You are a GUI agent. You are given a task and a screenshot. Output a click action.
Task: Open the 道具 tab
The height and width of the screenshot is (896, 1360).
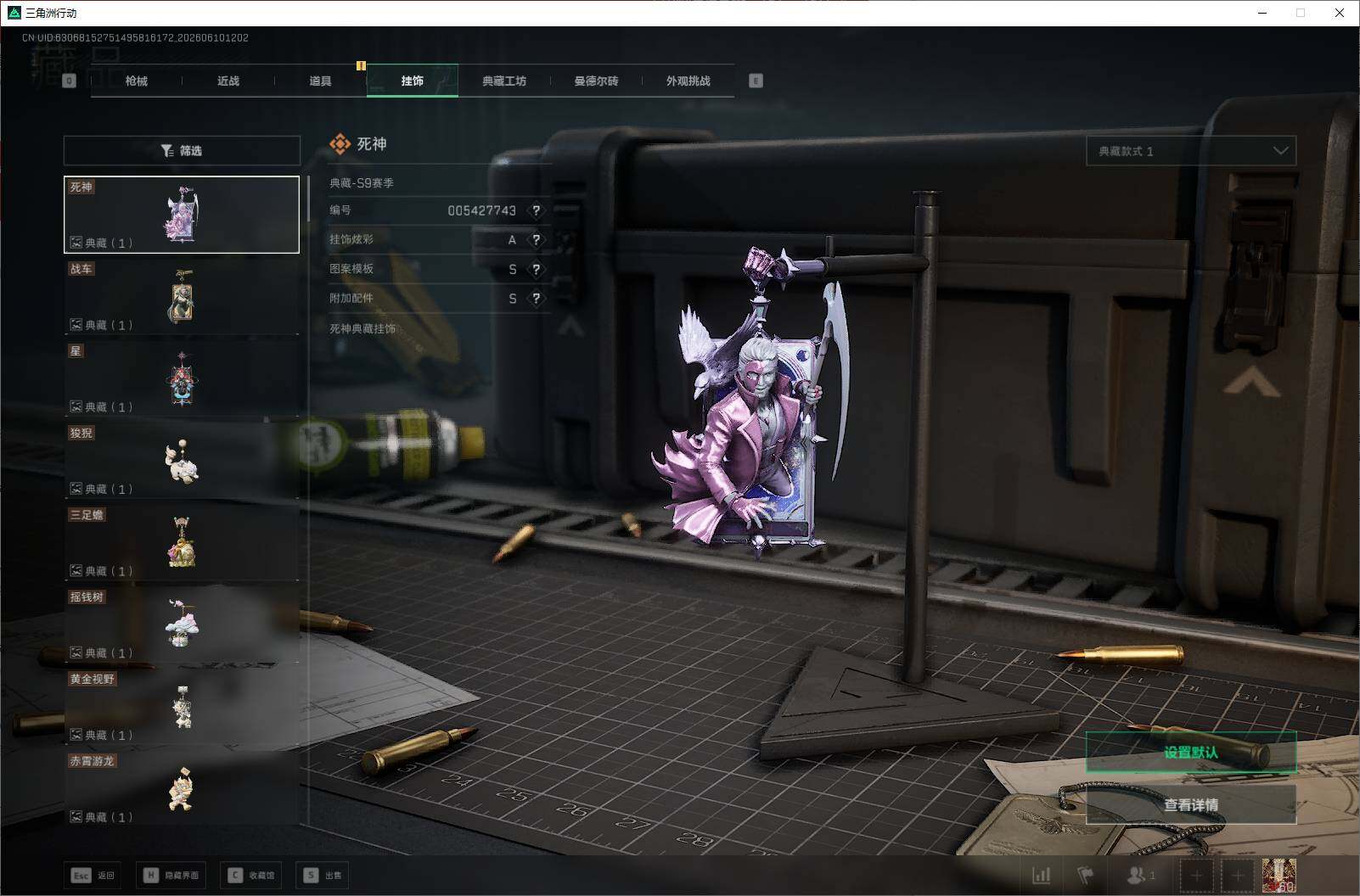pyautogui.click(x=320, y=81)
